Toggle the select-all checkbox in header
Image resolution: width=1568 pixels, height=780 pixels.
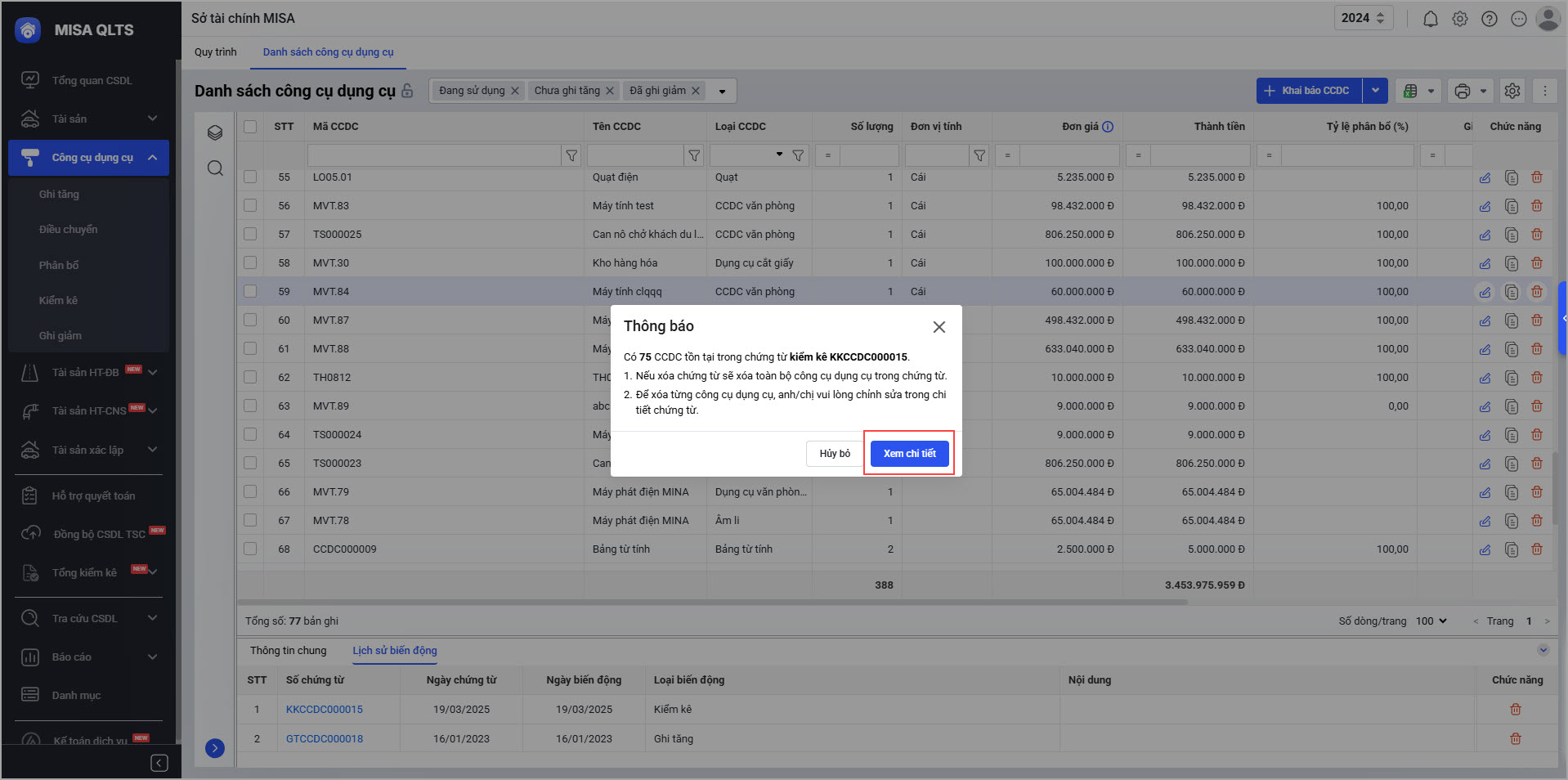(250, 127)
